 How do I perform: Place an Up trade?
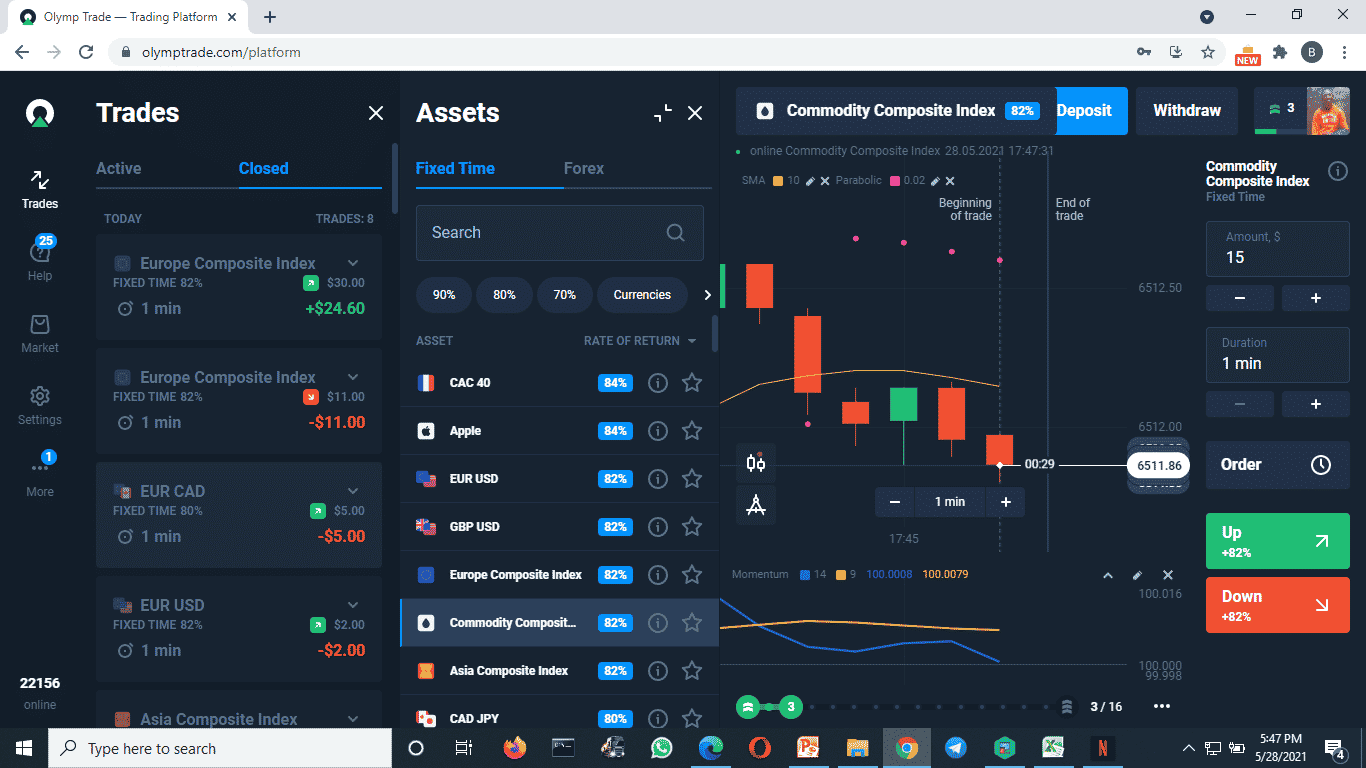[1278, 541]
